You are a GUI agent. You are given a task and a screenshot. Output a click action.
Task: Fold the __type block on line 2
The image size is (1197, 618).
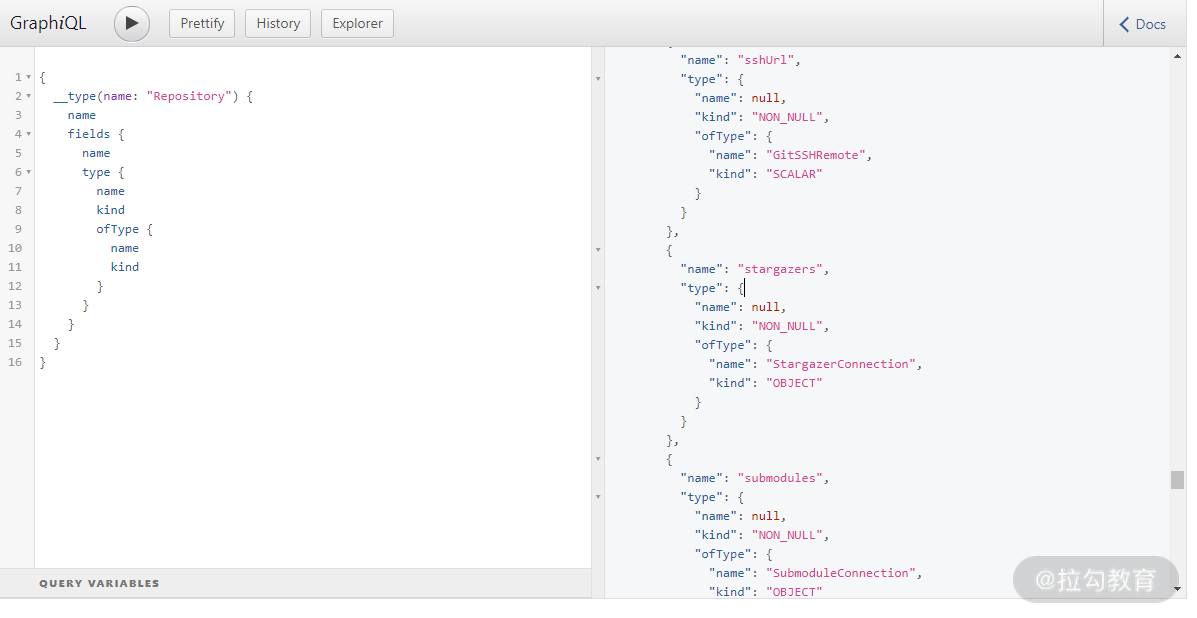pos(28,96)
